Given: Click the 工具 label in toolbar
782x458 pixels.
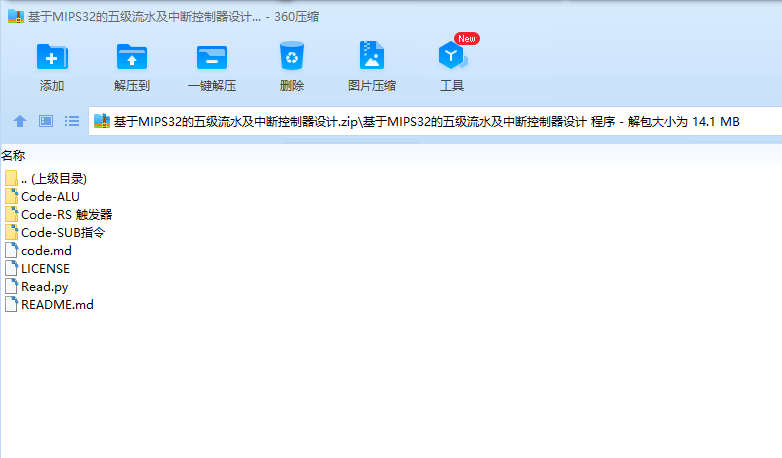Looking at the screenshot, I should point(452,86).
